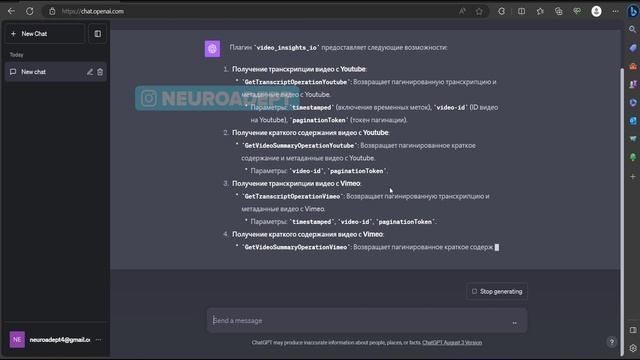Click 'GetTranscriptOperationYoutube' code text
The image size is (640, 360).
(296, 82)
